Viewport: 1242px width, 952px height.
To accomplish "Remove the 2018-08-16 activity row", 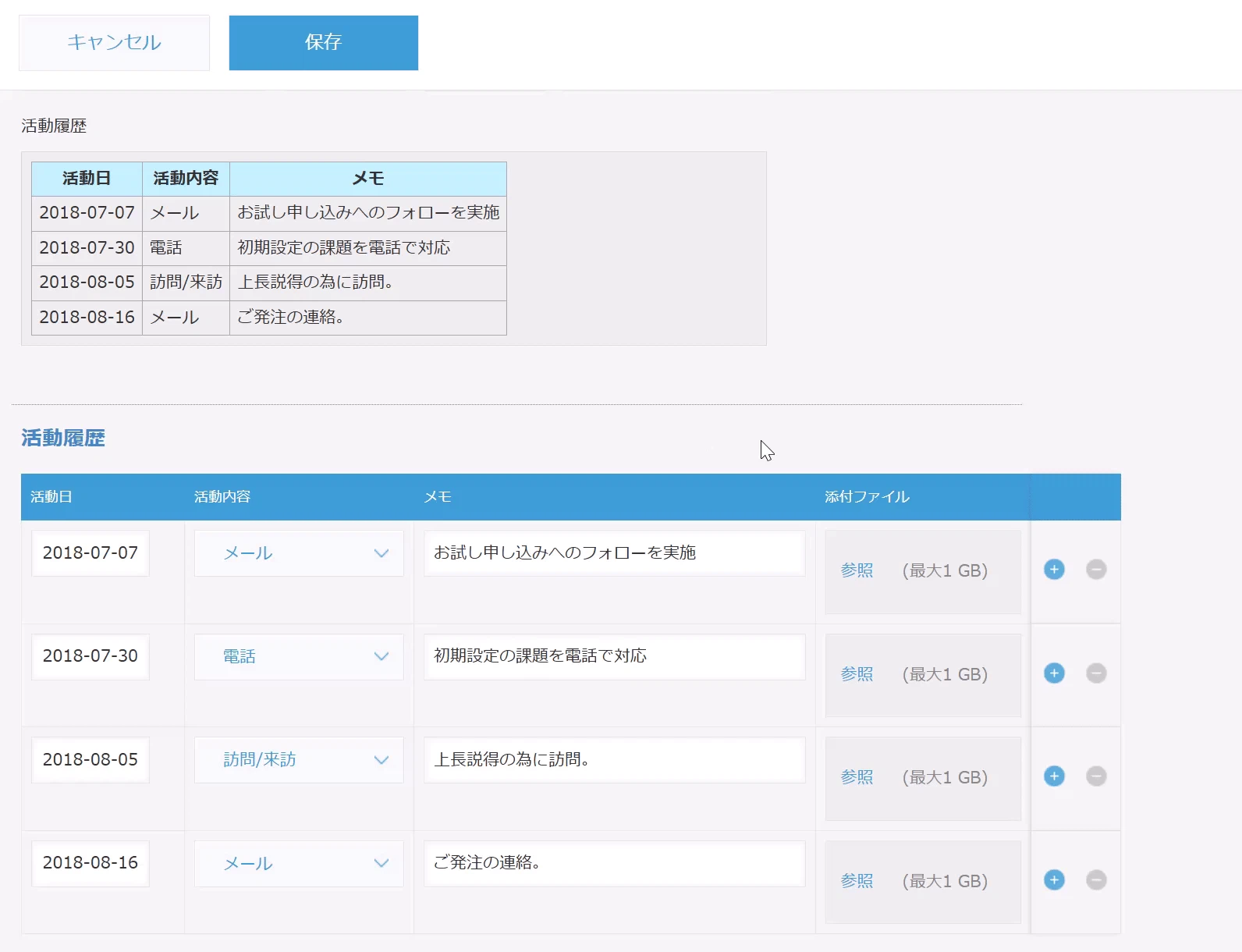I will [1096, 880].
